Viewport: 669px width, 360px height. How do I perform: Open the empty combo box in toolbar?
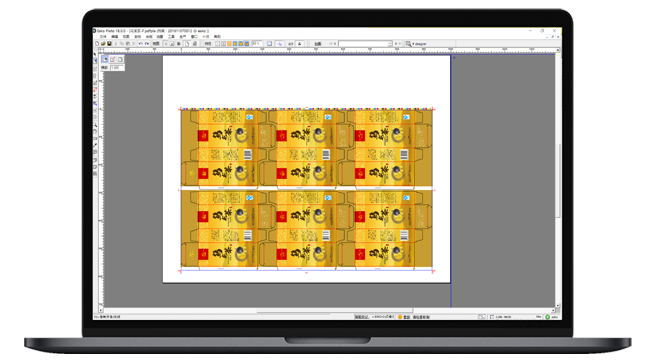[x=365, y=44]
